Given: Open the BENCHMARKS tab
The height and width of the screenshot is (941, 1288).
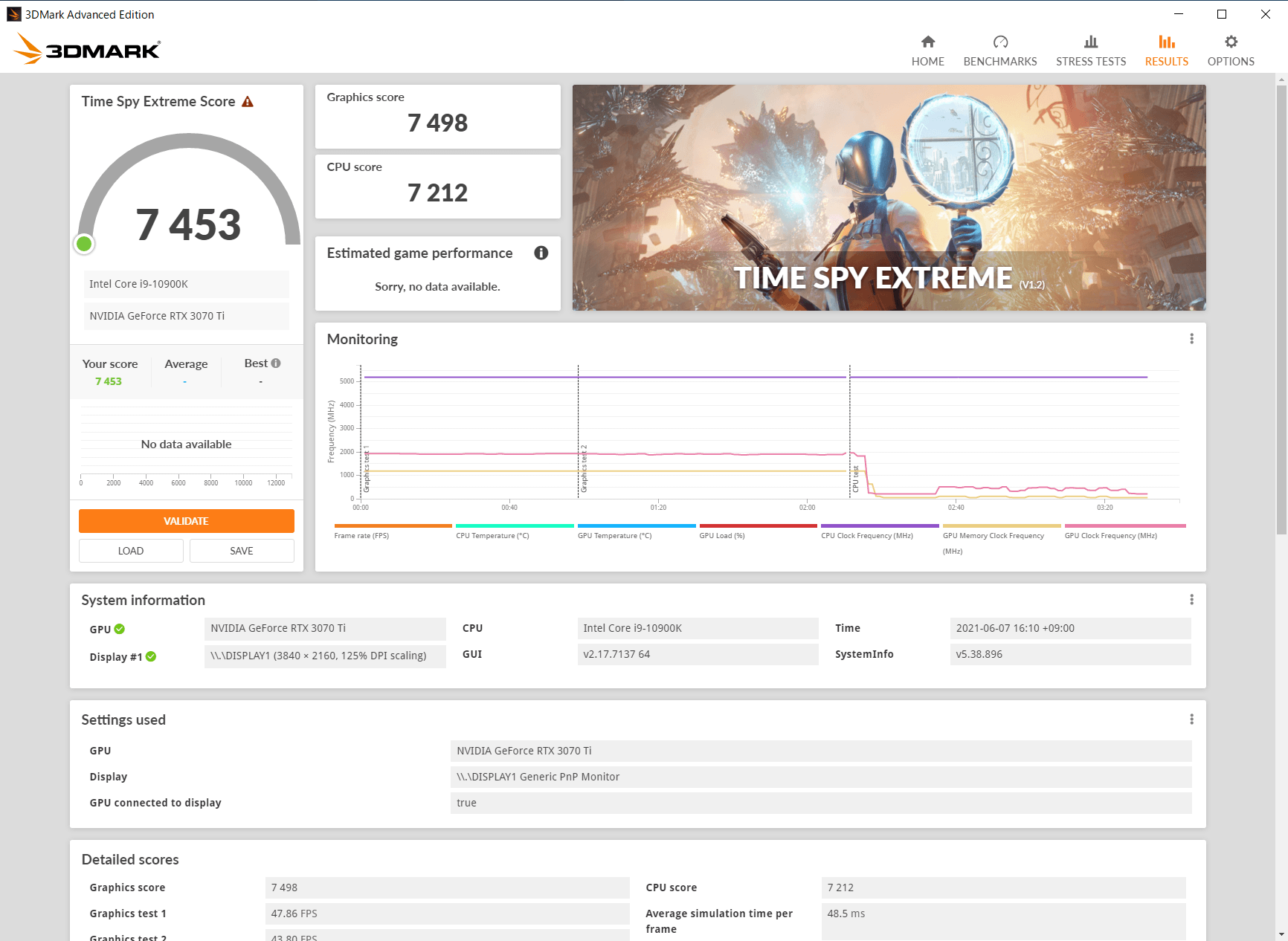Looking at the screenshot, I should pos(999,51).
